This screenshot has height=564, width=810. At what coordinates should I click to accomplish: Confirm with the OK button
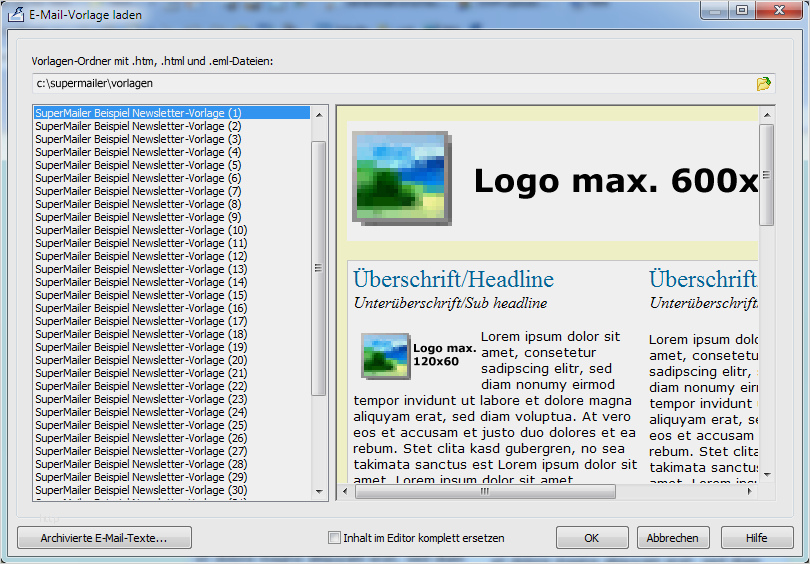click(x=592, y=538)
